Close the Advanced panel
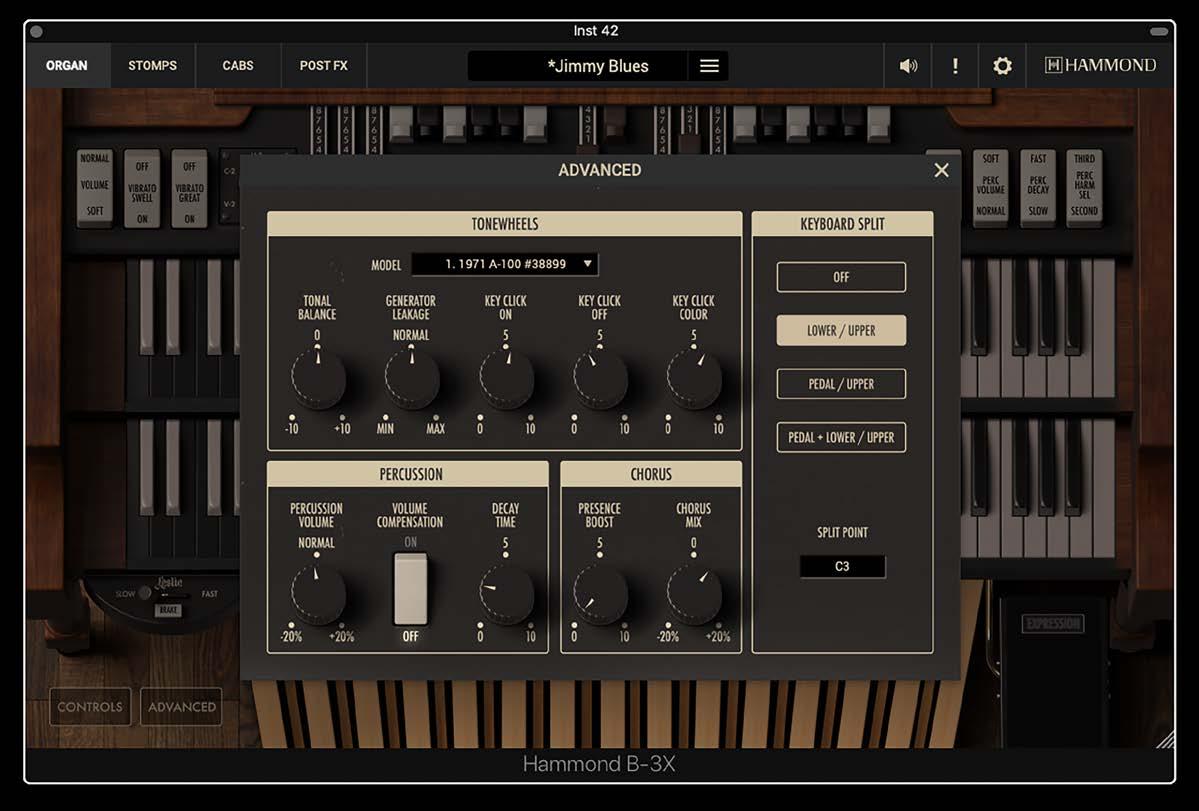 (941, 170)
